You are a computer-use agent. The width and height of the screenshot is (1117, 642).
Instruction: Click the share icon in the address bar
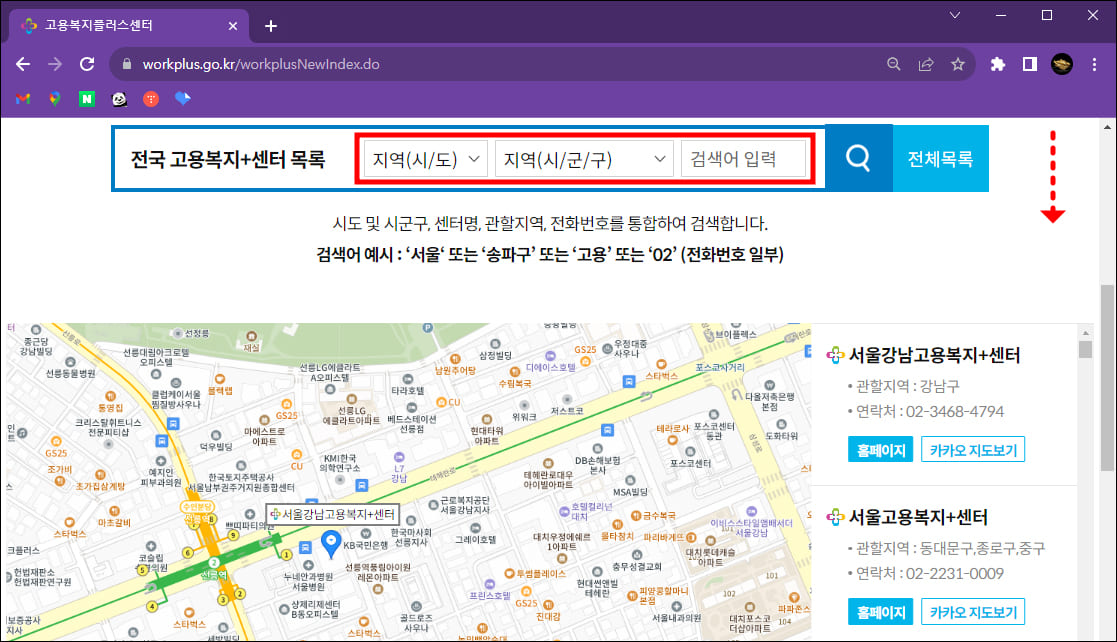(x=925, y=63)
